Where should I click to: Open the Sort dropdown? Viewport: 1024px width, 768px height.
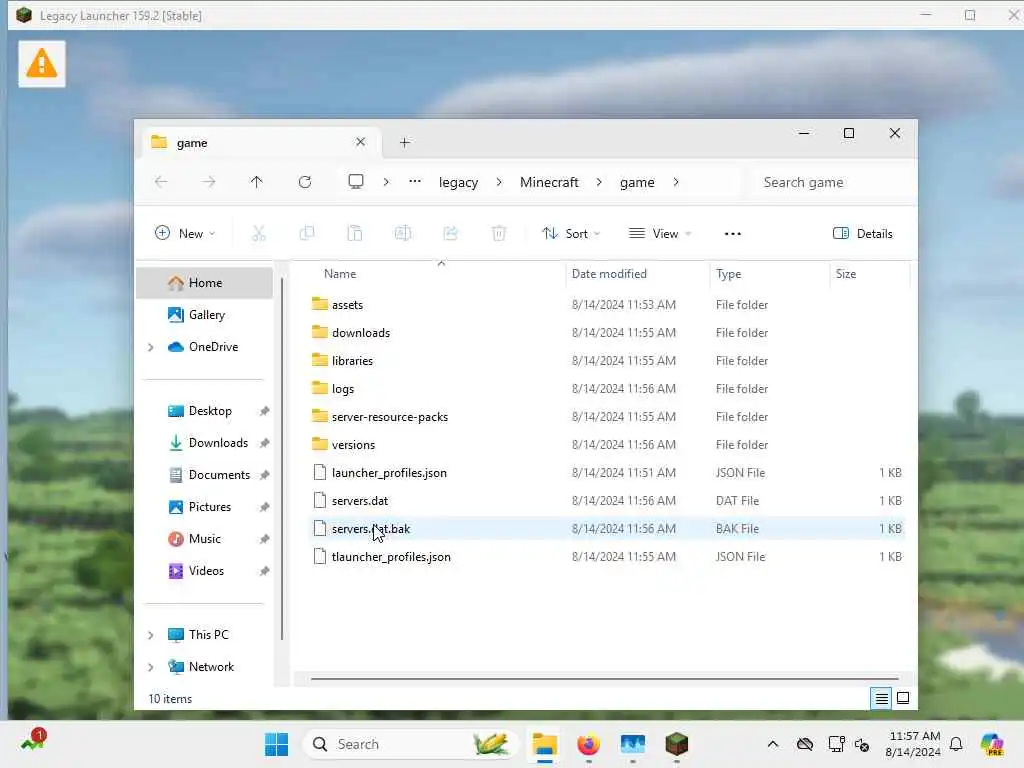pyautogui.click(x=571, y=233)
